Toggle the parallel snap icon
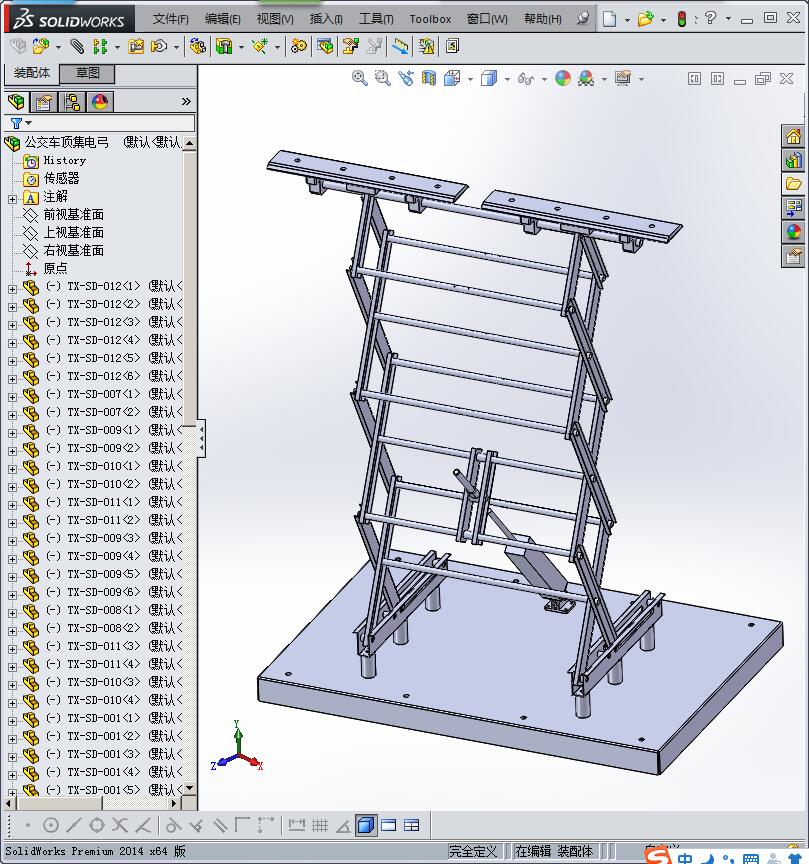Screen dimensions: 809x864 click(219, 825)
